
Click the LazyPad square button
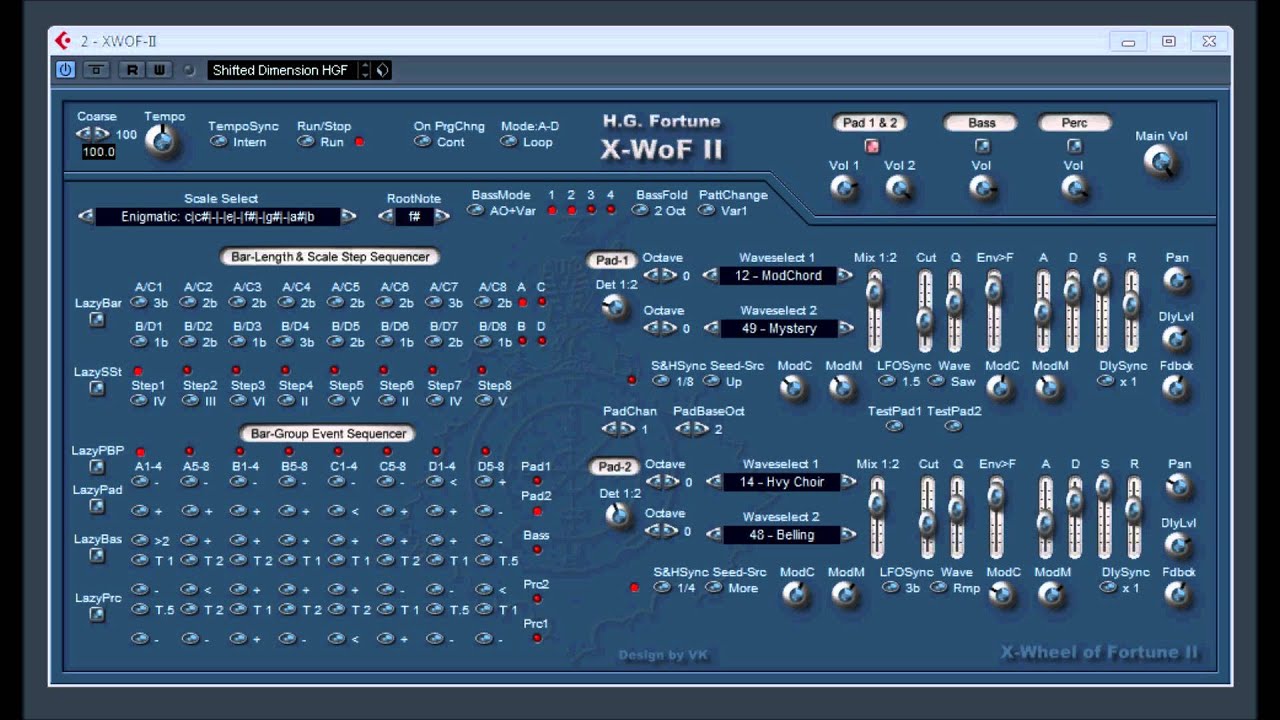pyautogui.click(x=97, y=507)
